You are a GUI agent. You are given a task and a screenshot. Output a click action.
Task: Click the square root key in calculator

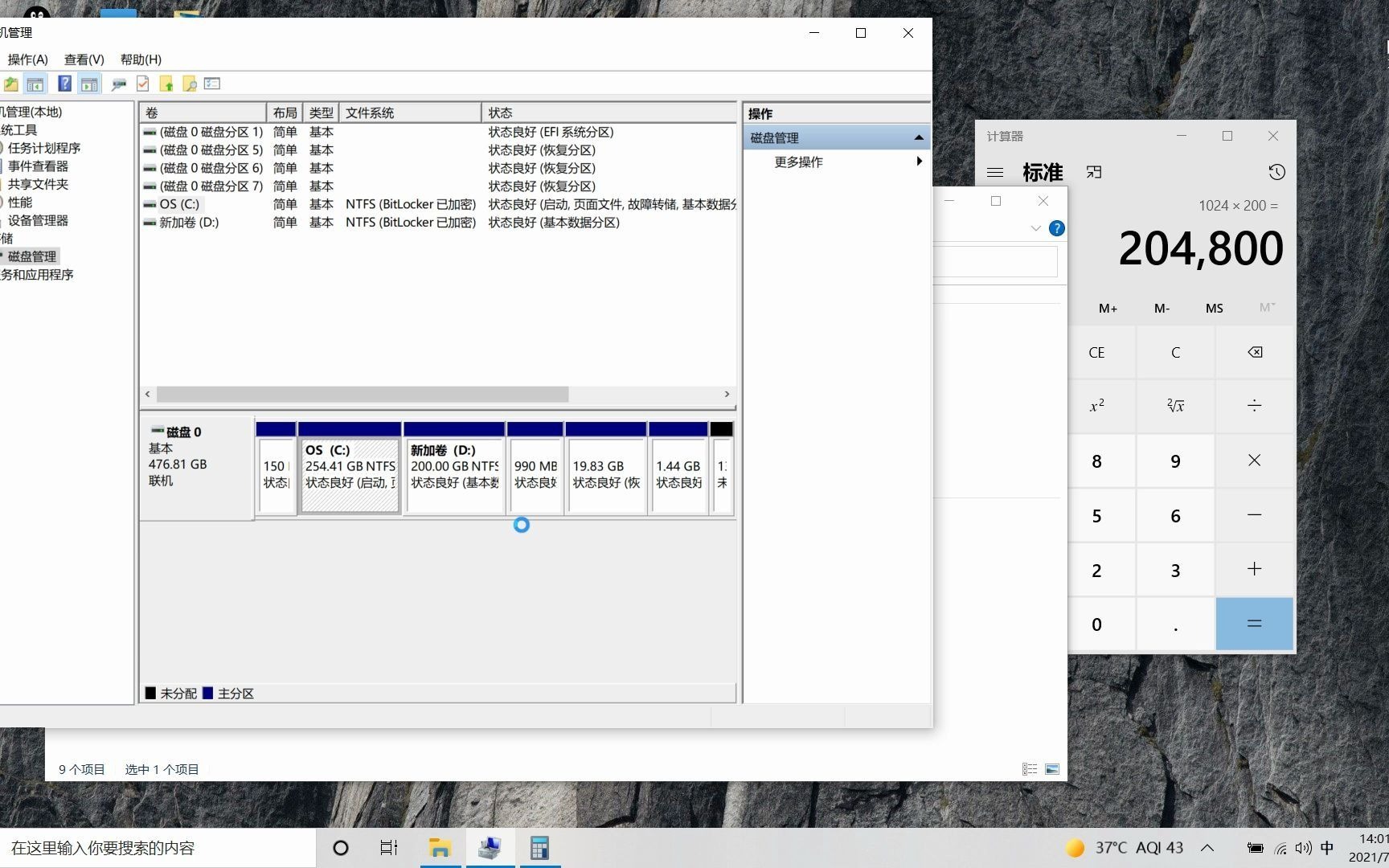(x=1175, y=406)
